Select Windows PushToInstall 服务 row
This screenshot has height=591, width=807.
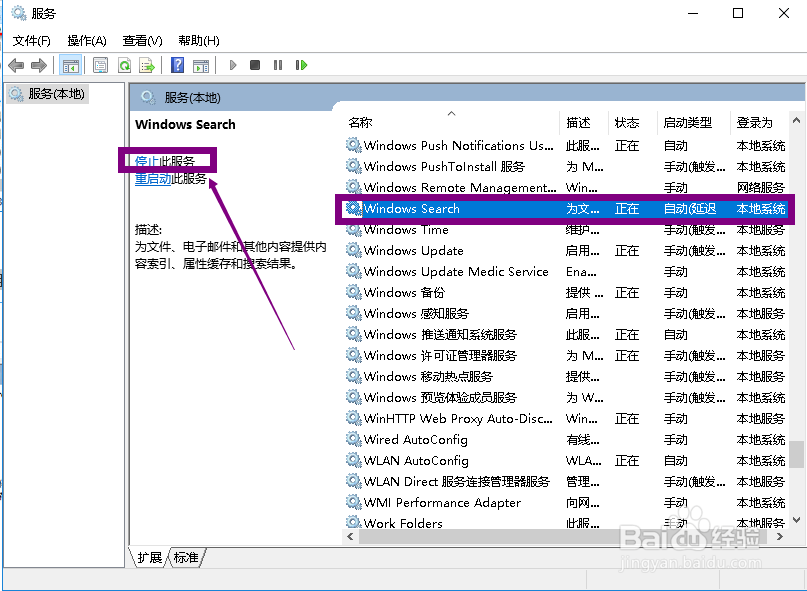(x=565, y=167)
